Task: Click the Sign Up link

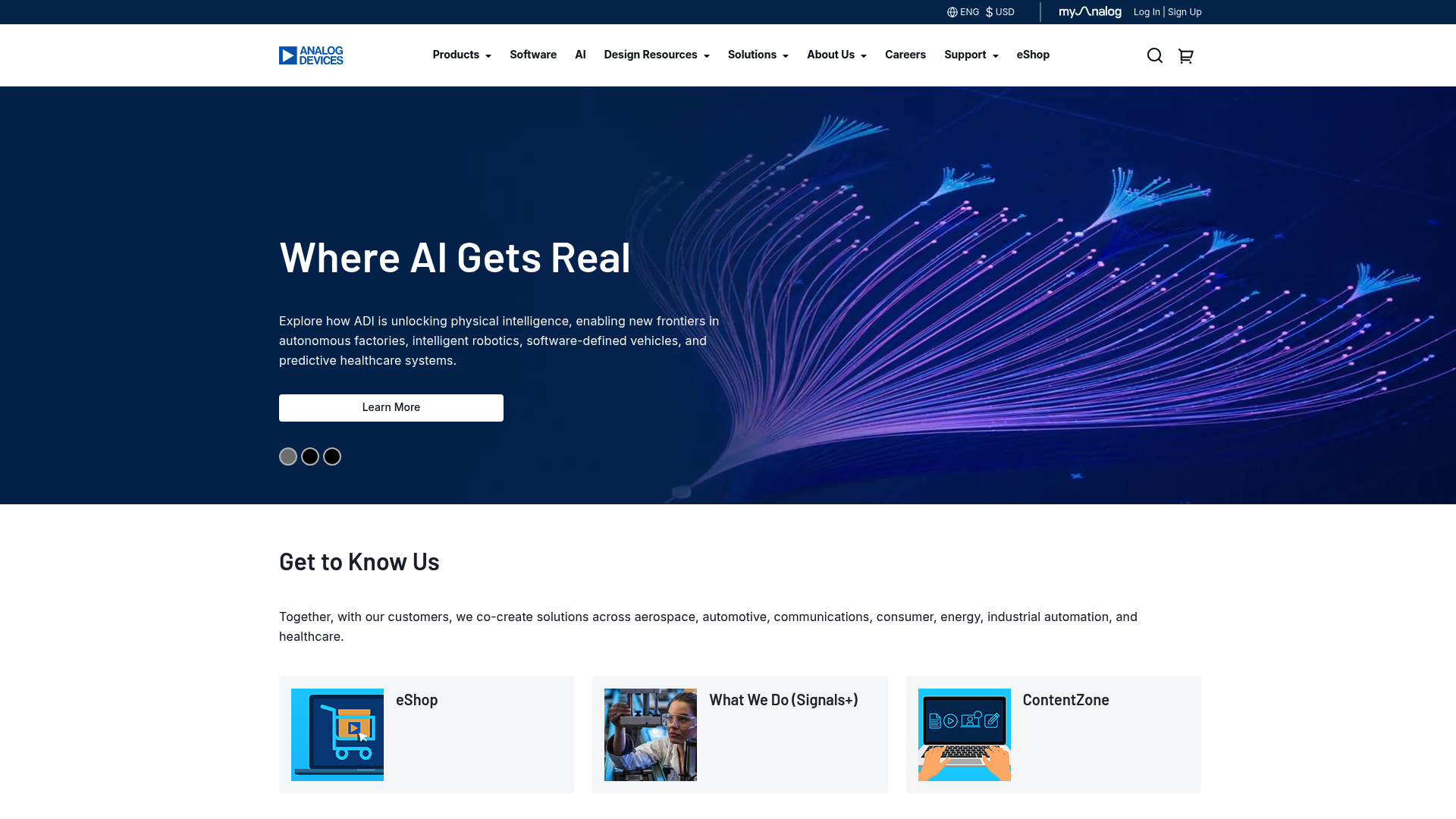Action: (1185, 12)
